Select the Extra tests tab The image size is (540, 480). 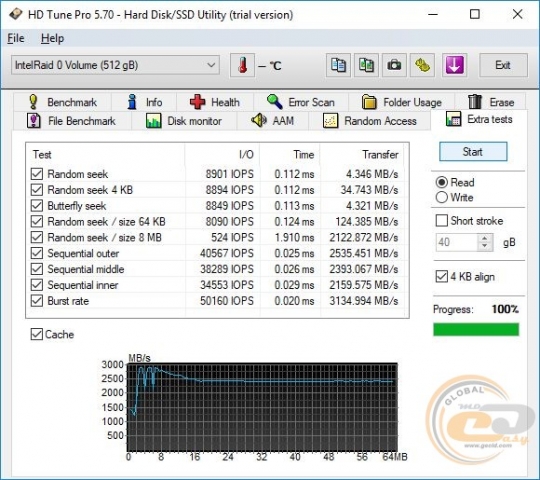(x=479, y=119)
